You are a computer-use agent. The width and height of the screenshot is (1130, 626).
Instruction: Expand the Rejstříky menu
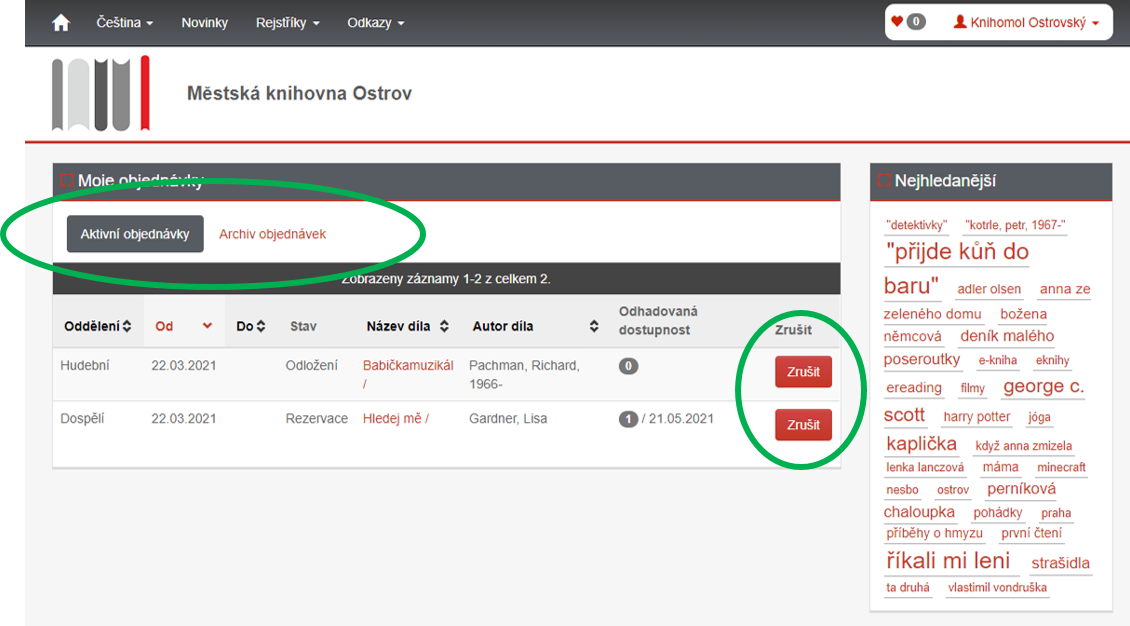pyautogui.click(x=287, y=22)
